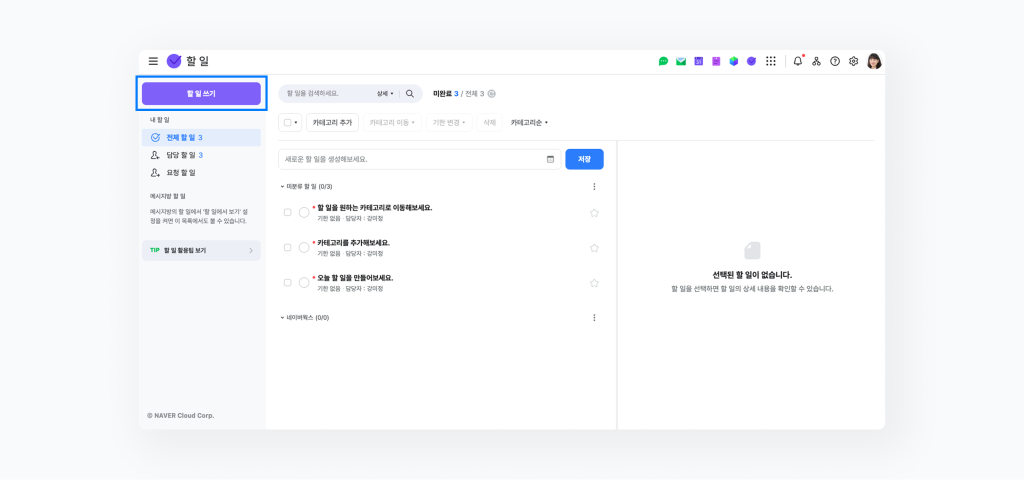Image resolution: width=1024 pixels, height=480 pixels.
Task: Collapse the 네이버웍스 (0/0) section
Action: [x=283, y=318]
